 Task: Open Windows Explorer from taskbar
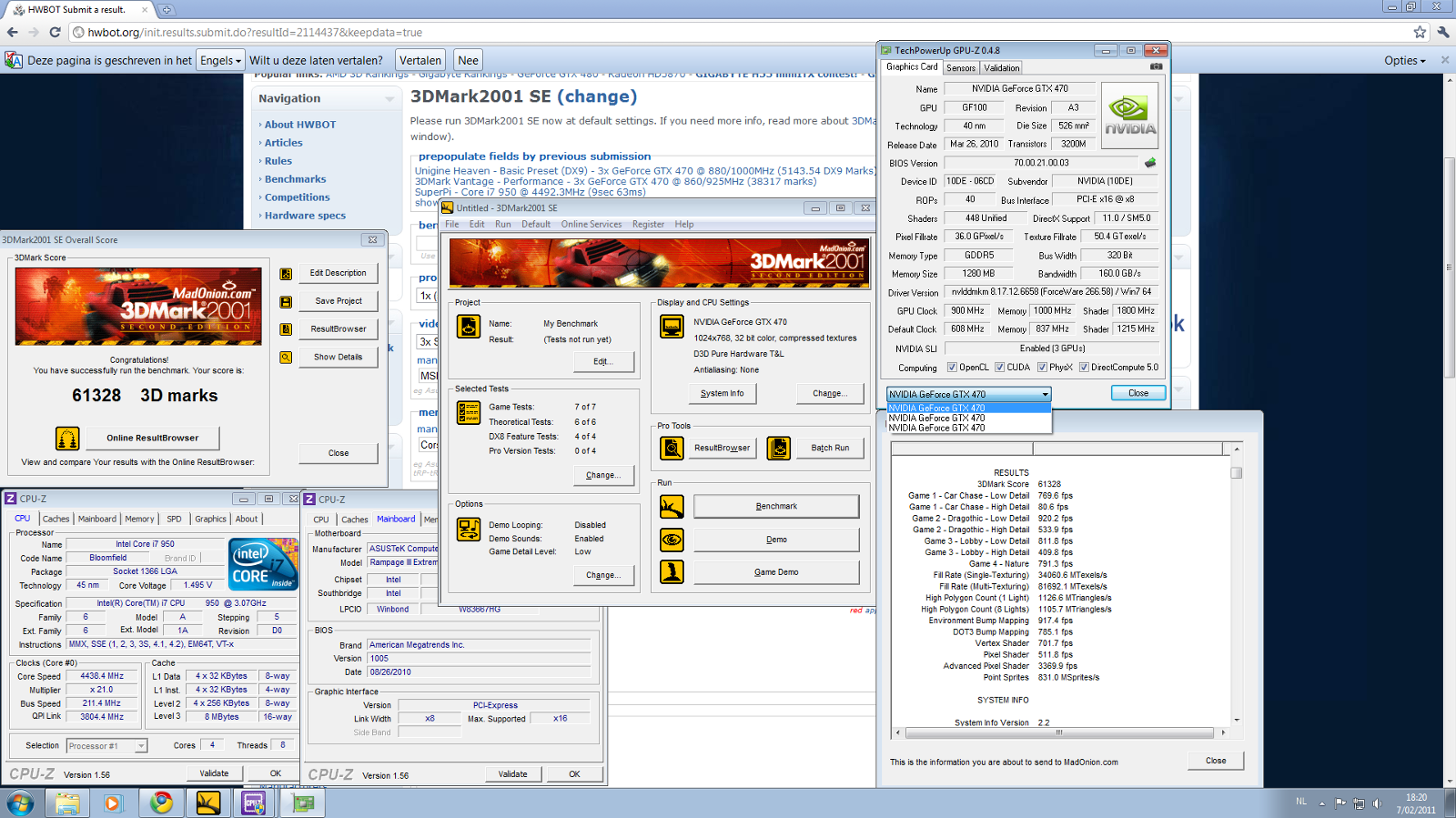point(67,803)
